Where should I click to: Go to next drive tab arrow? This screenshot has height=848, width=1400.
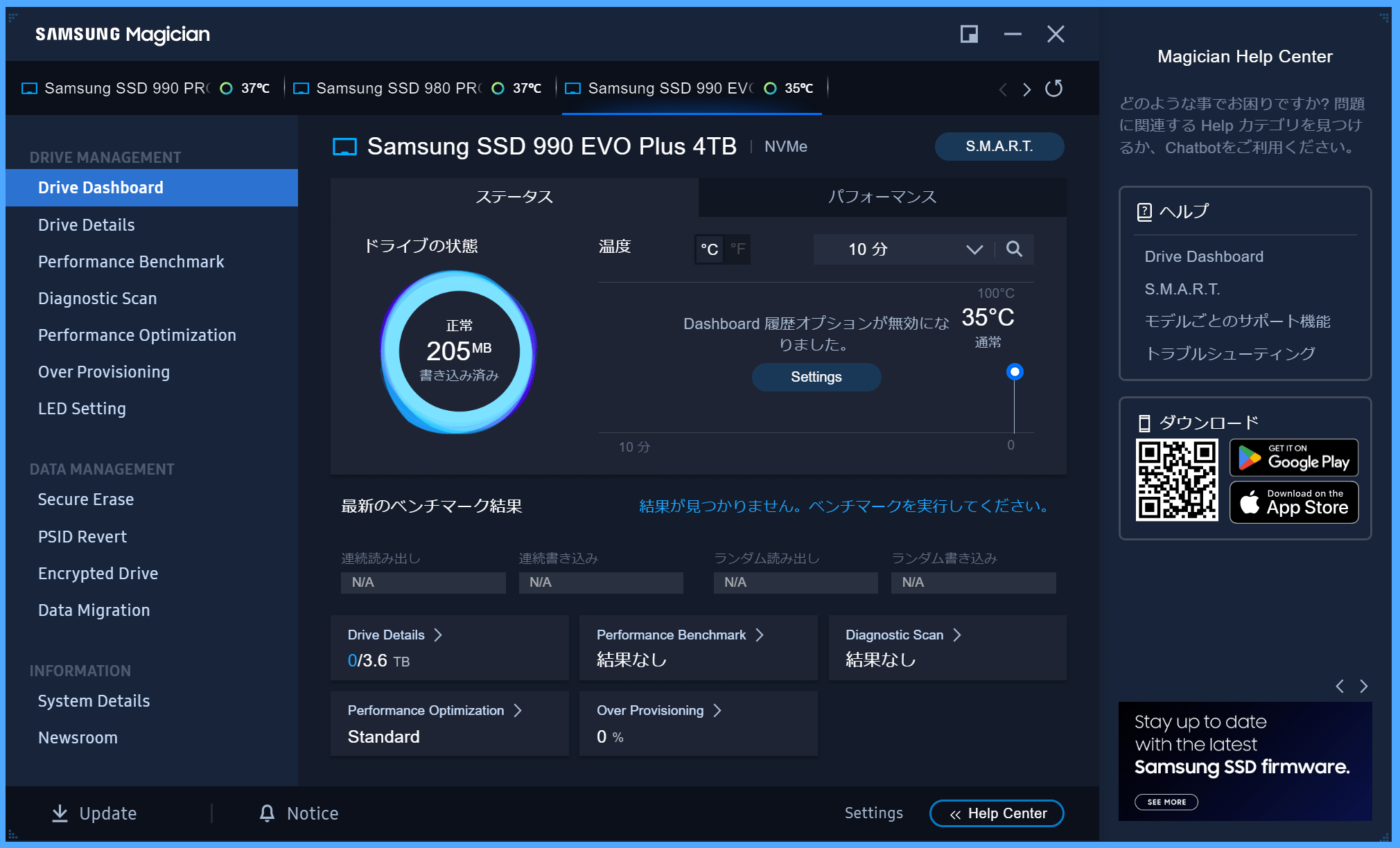click(1027, 89)
